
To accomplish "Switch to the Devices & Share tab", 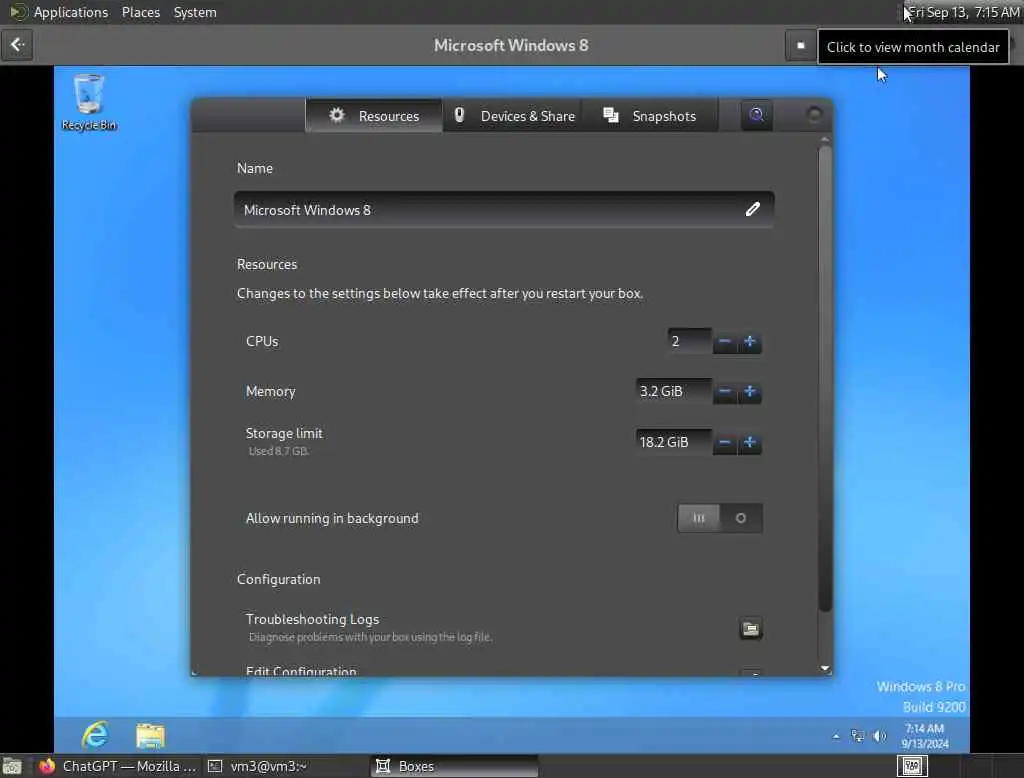I will pos(514,116).
